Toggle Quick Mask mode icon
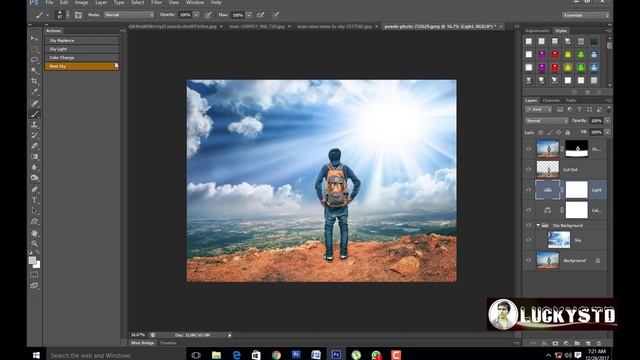 pyautogui.click(x=34, y=274)
